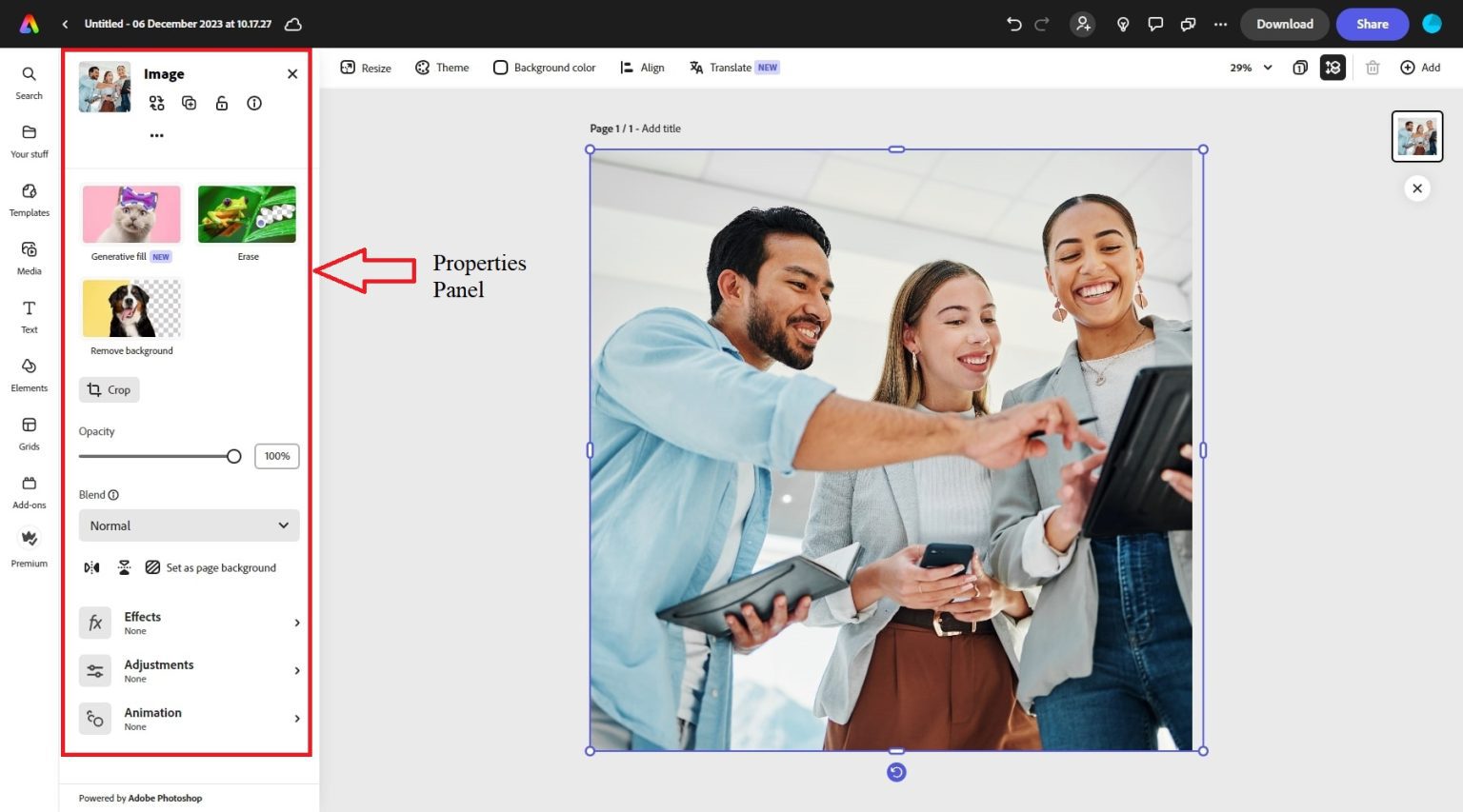Open the Blend mode dropdown showing Normal
1463x812 pixels.
click(188, 525)
